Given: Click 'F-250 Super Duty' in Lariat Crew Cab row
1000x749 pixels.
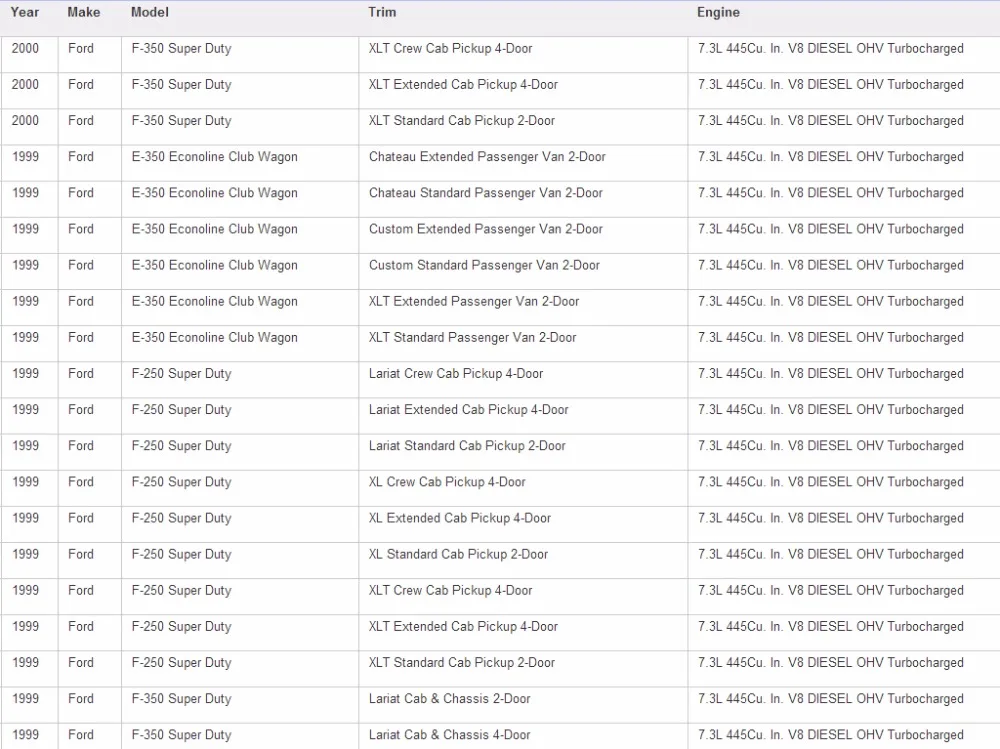Looking at the screenshot, I should pyautogui.click(x=181, y=374).
